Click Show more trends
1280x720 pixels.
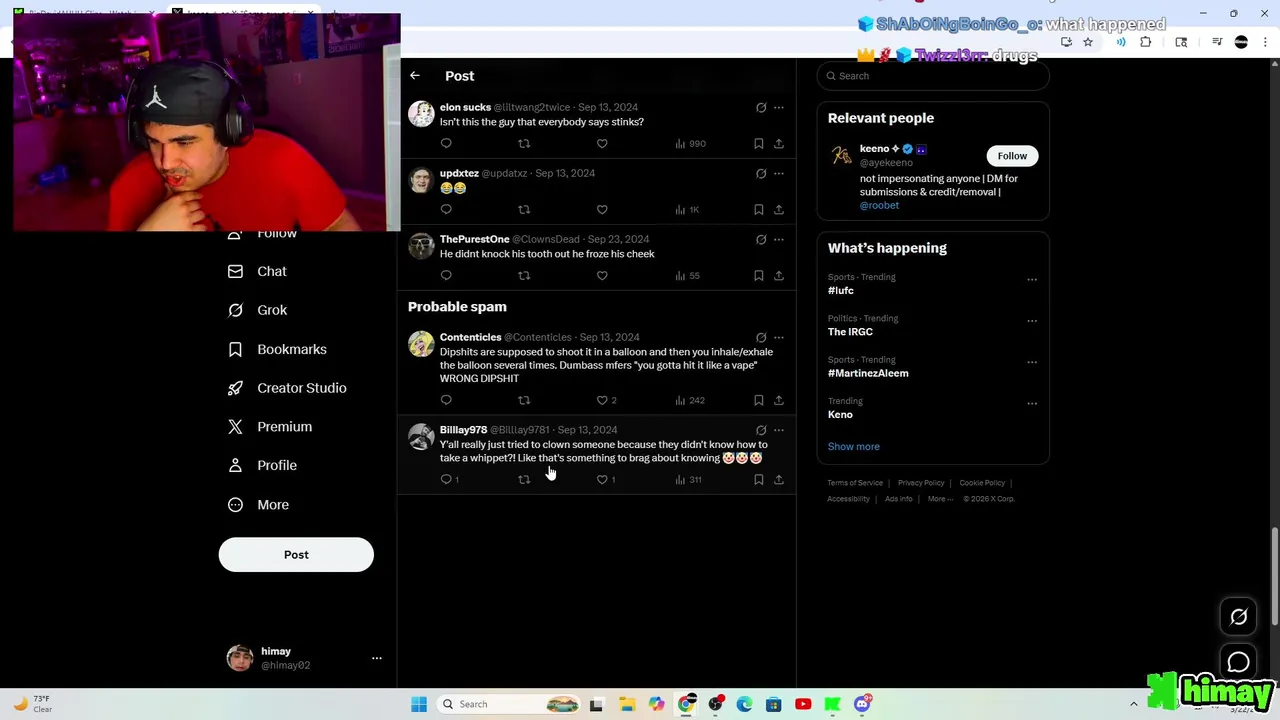[854, 447]
